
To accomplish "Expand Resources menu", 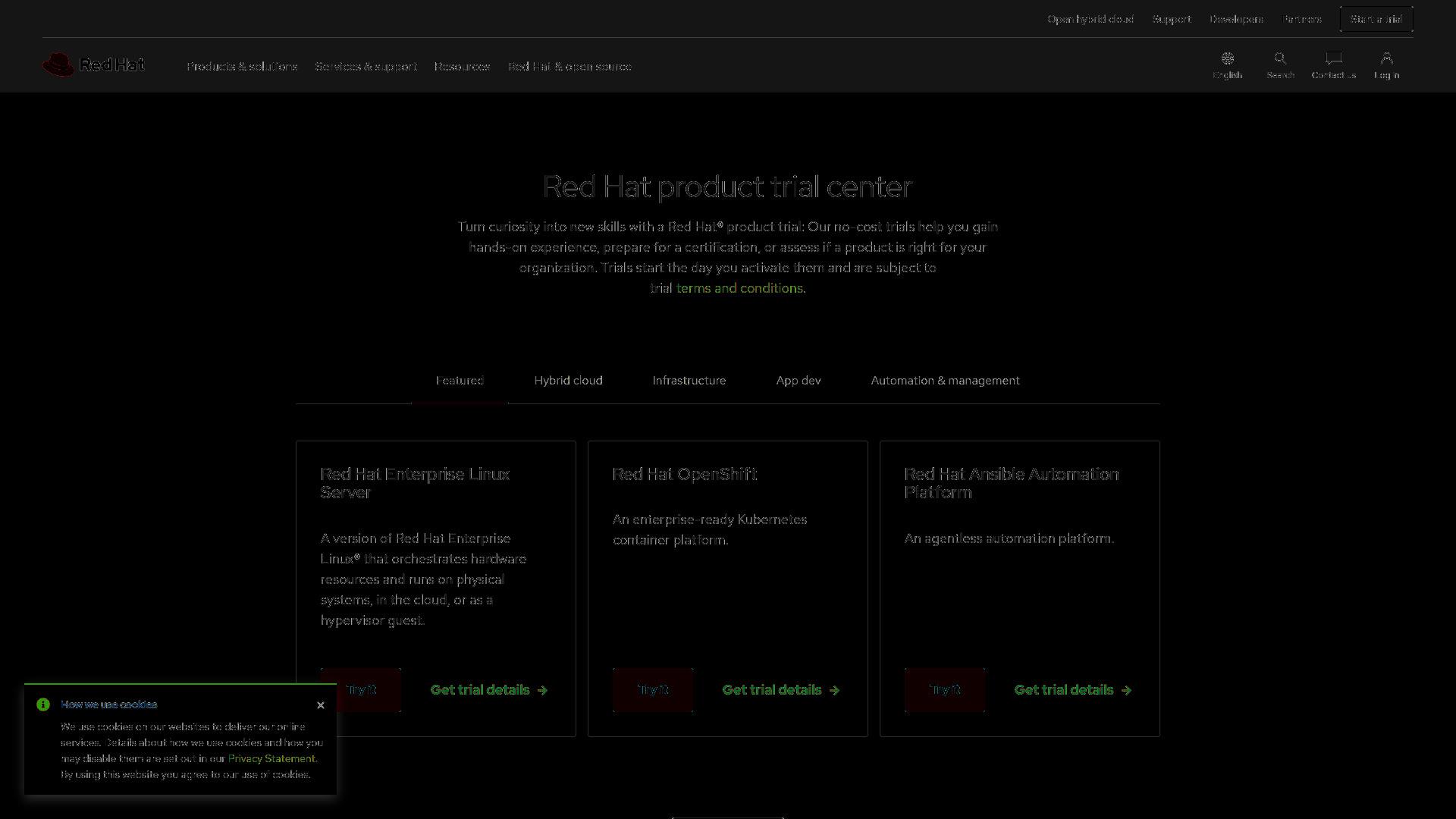I will [463, 67].
